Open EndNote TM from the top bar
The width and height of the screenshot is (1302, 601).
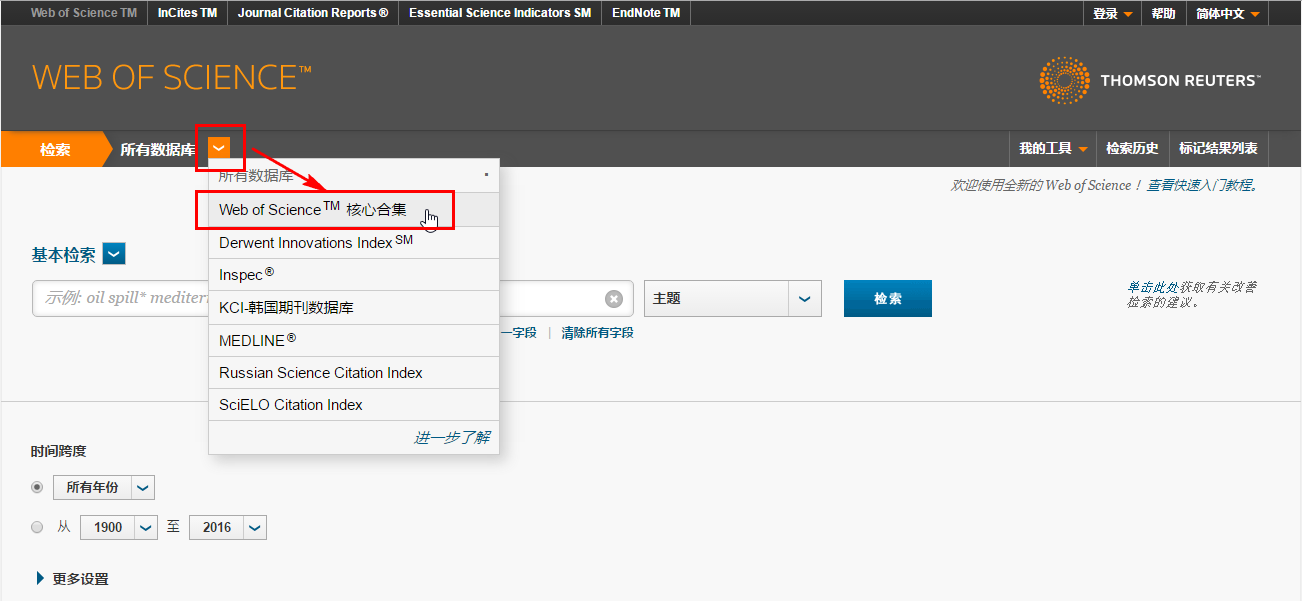[x=645, y=13]
